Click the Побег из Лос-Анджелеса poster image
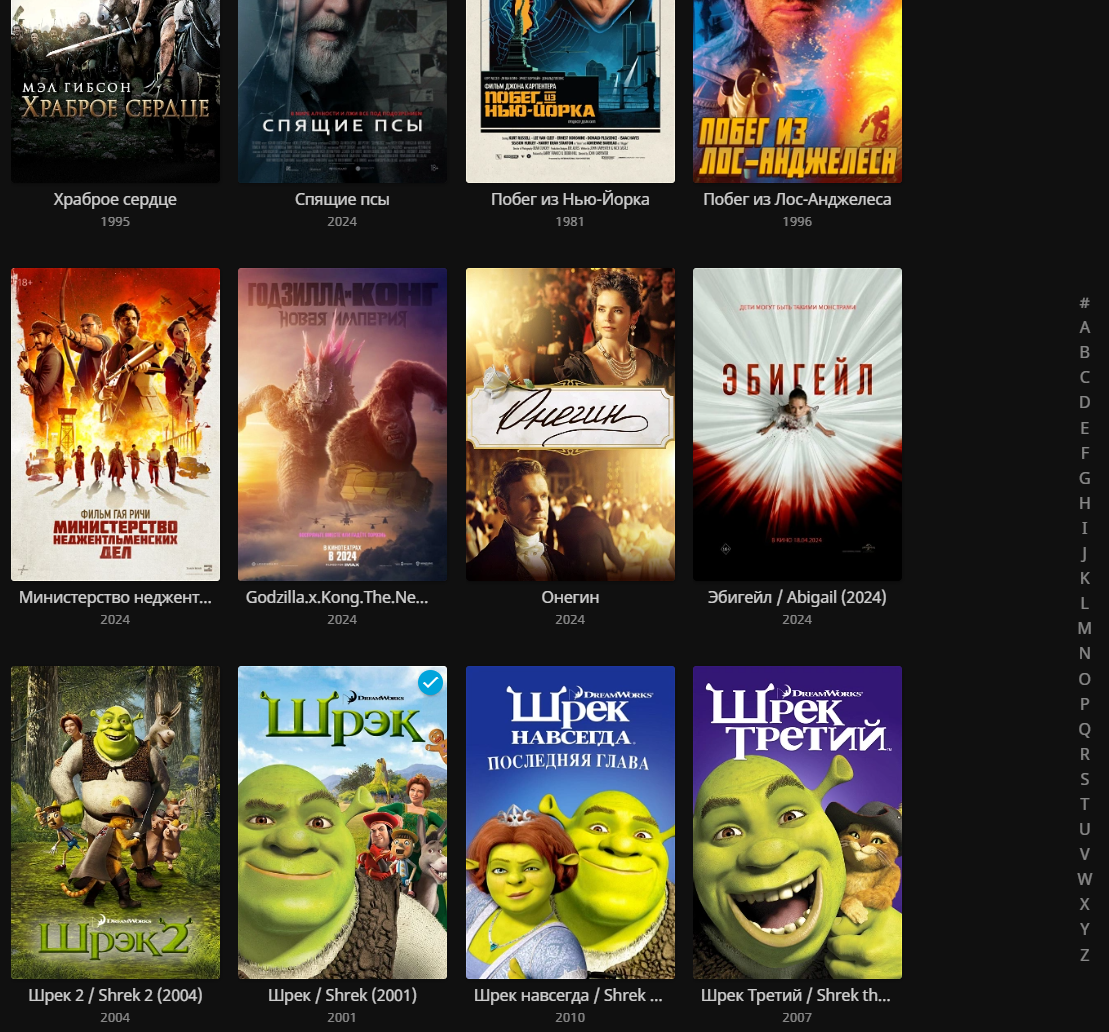1109x1032 pixels. point(797,90)
